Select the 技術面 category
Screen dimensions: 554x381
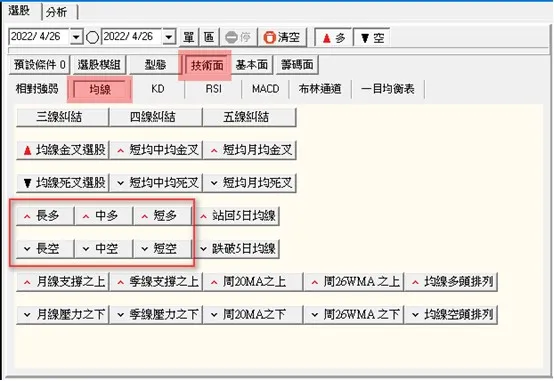tap(207, 65)
